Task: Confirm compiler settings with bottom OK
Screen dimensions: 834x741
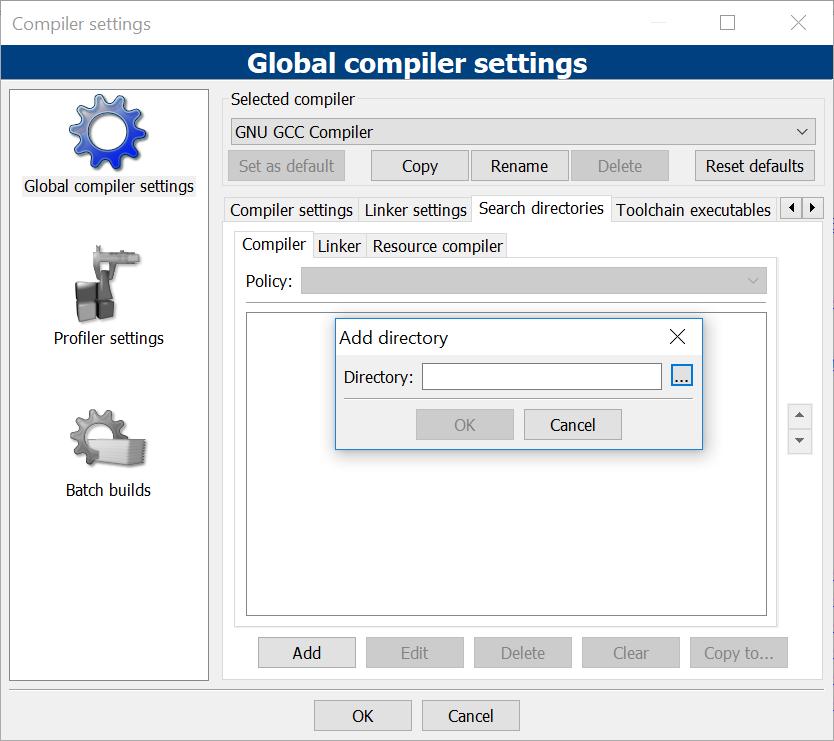Action: [362, 715]
